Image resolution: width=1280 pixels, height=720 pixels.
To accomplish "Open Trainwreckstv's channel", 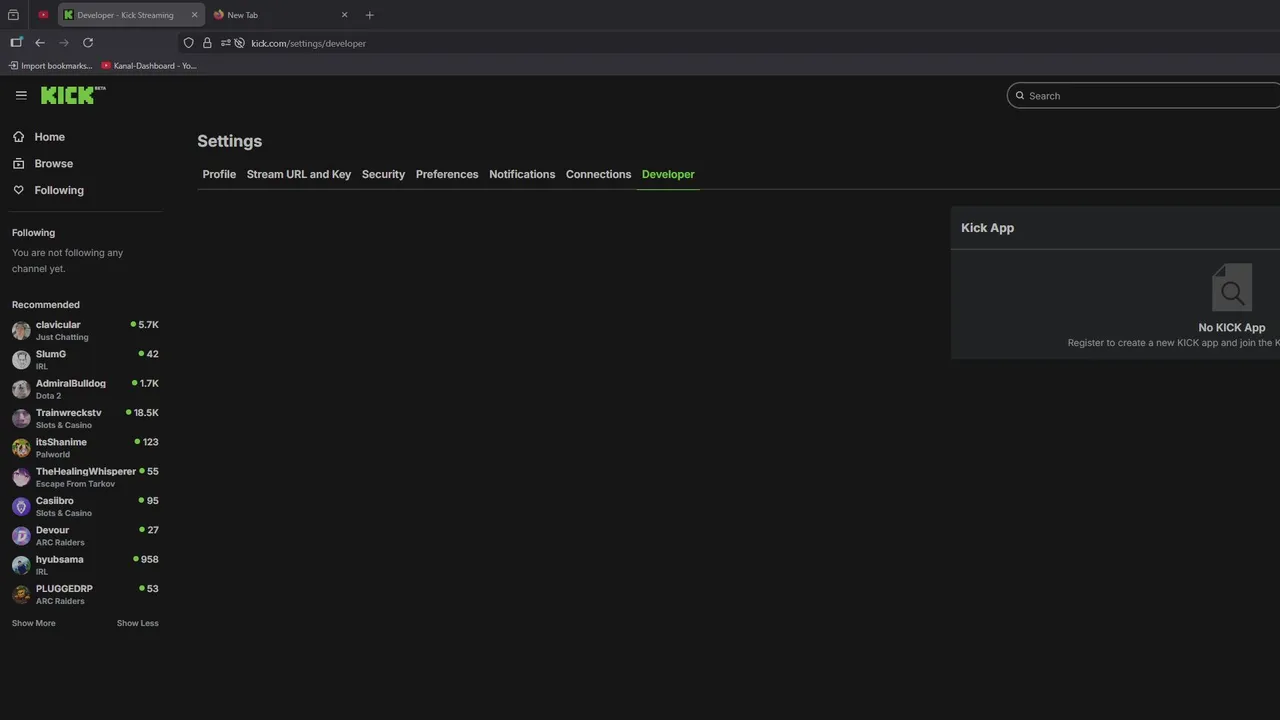I will (x=85, y=418).
